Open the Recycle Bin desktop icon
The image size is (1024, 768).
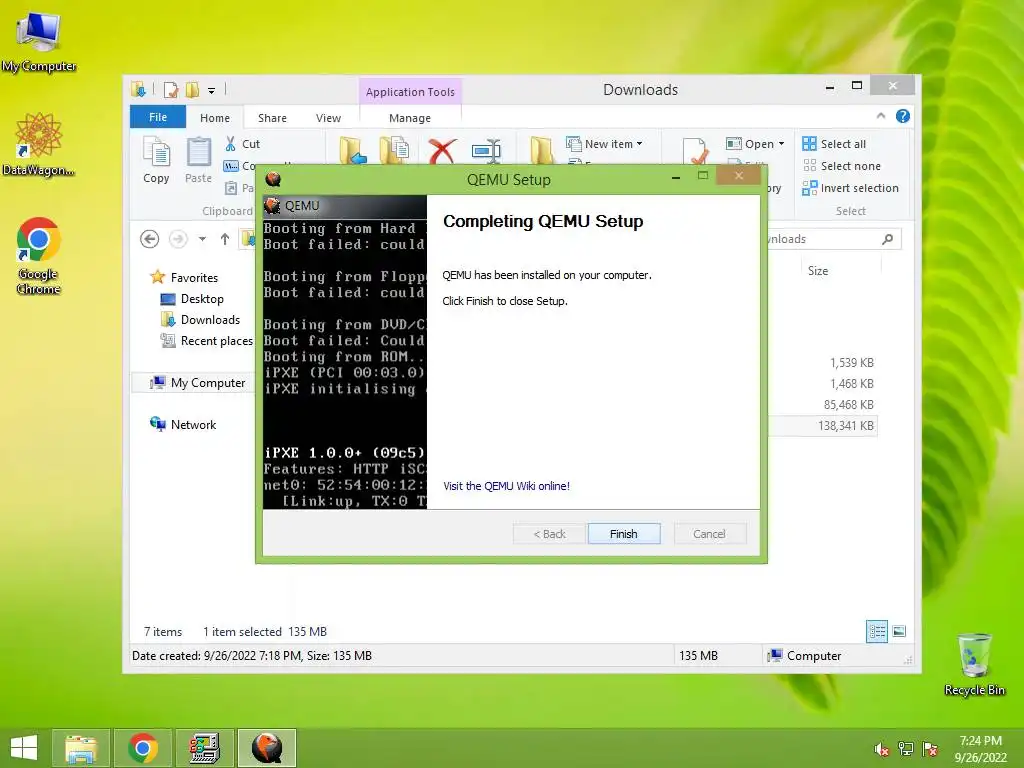click(974, 665)
